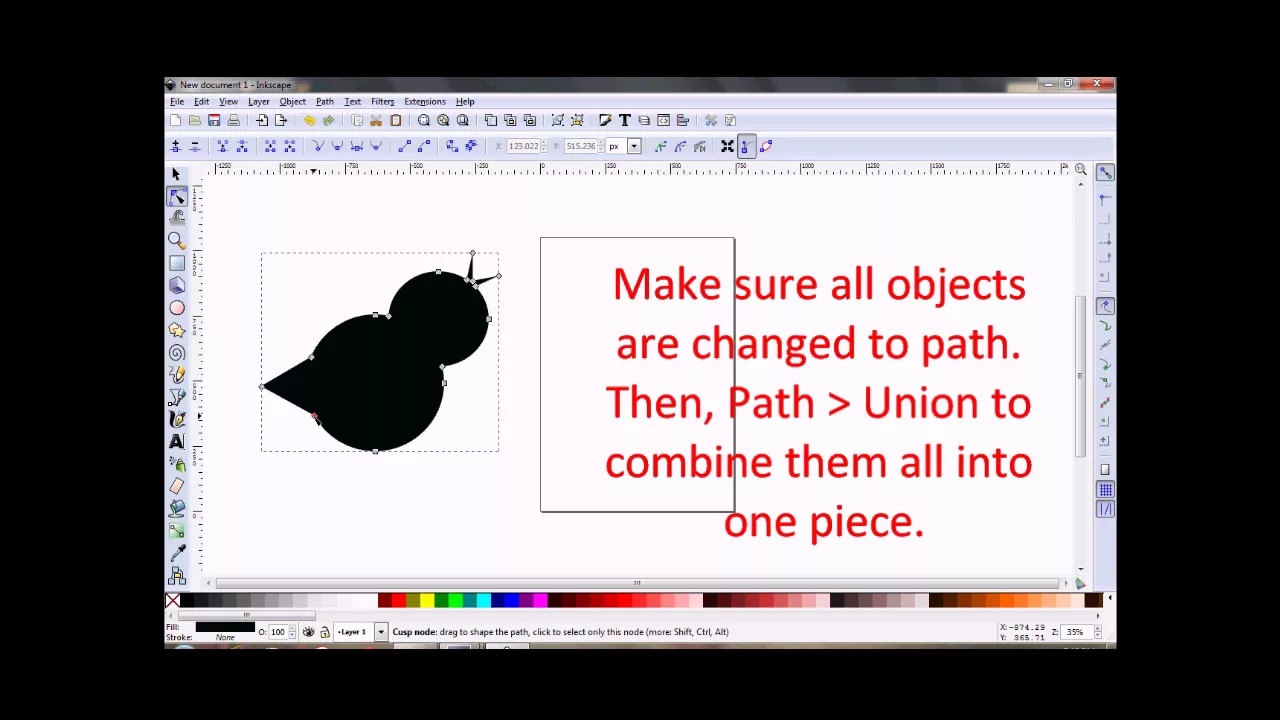Click the None stroke indicator
The height and width of the screenshot is (720, 1280).
[225, 638]
